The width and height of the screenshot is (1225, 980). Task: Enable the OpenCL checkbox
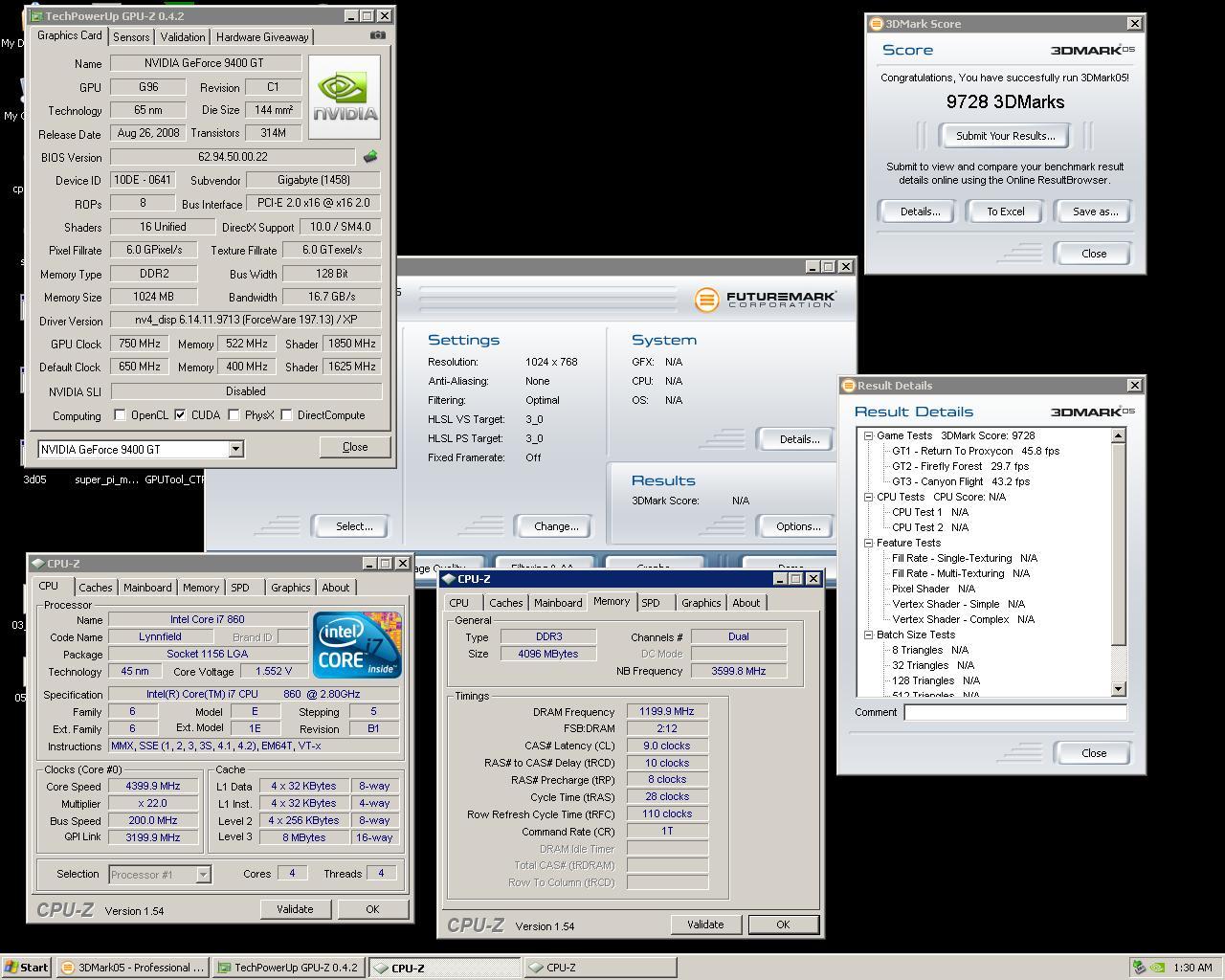pos(120,415)
